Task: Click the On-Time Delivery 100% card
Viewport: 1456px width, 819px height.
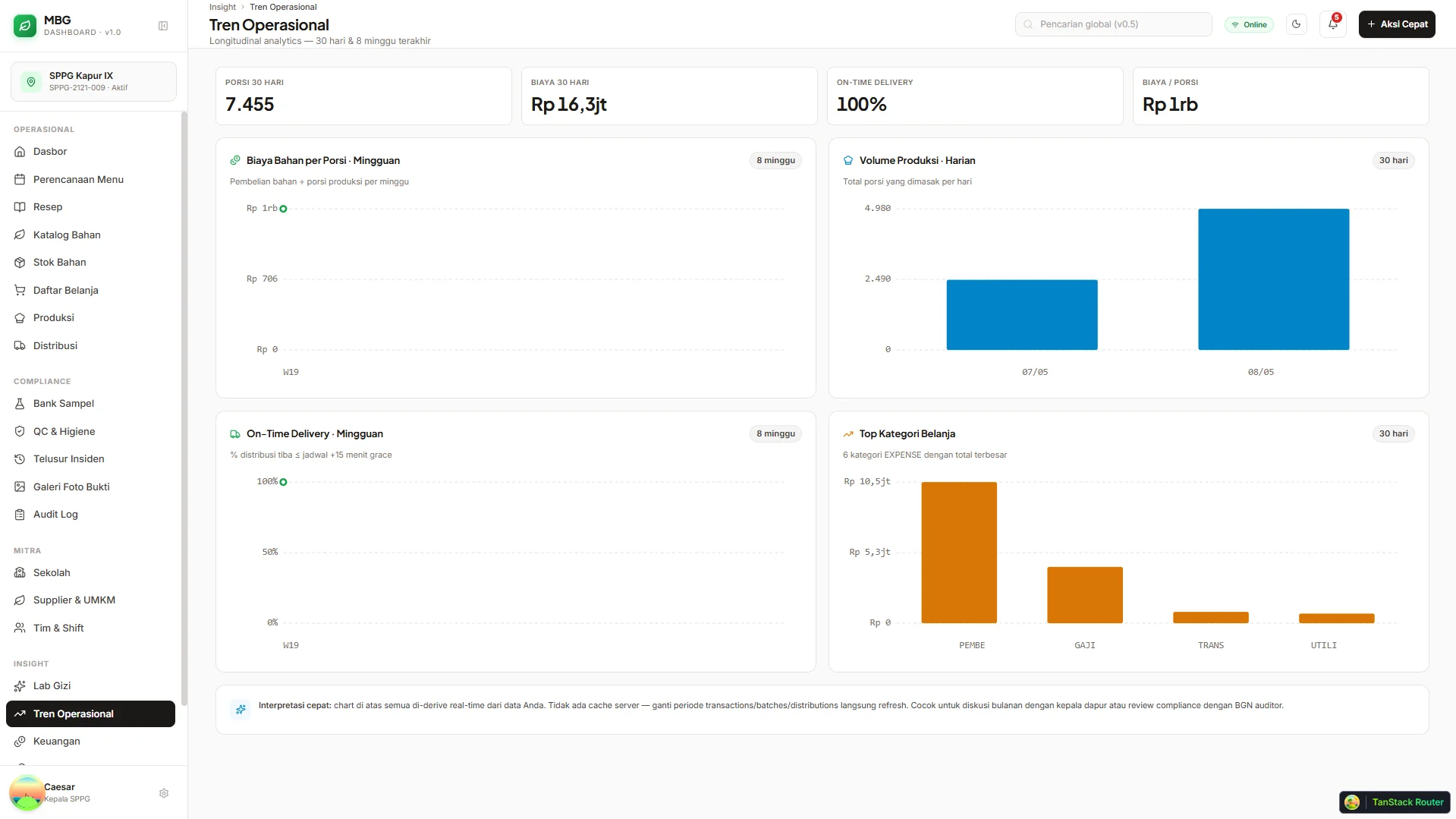Action: (975, 96)
